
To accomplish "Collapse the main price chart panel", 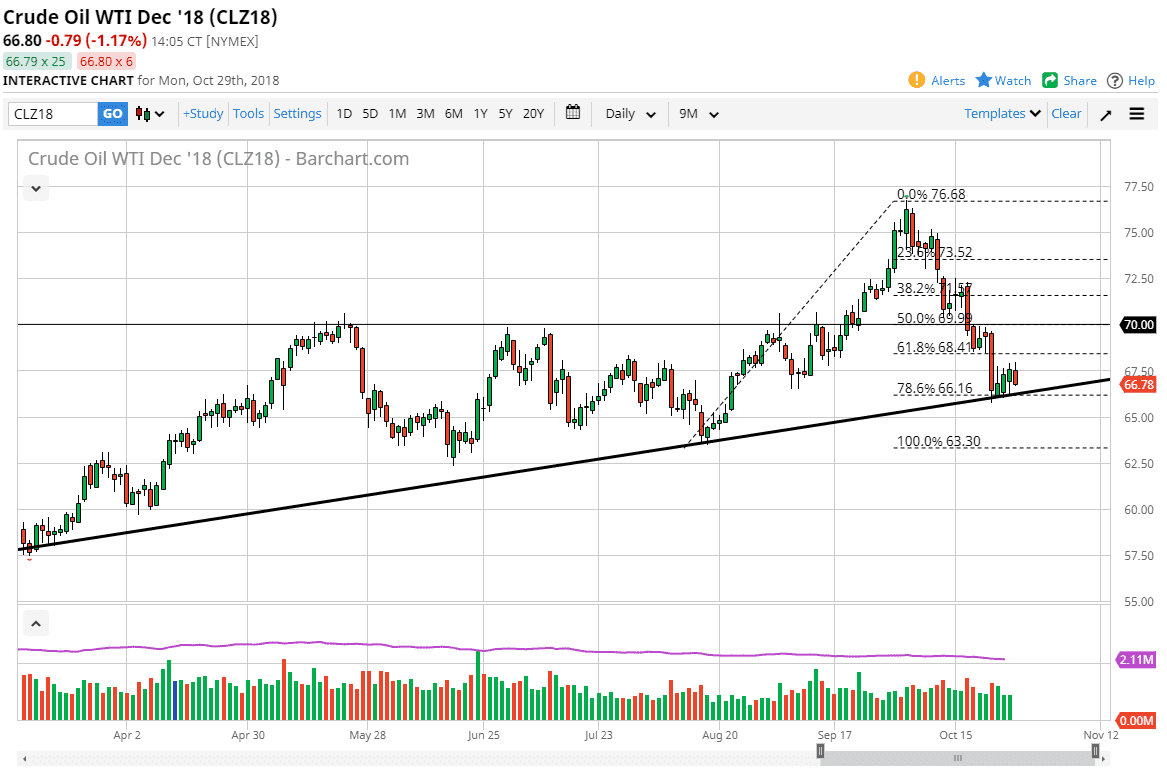I will click(35, 188).
